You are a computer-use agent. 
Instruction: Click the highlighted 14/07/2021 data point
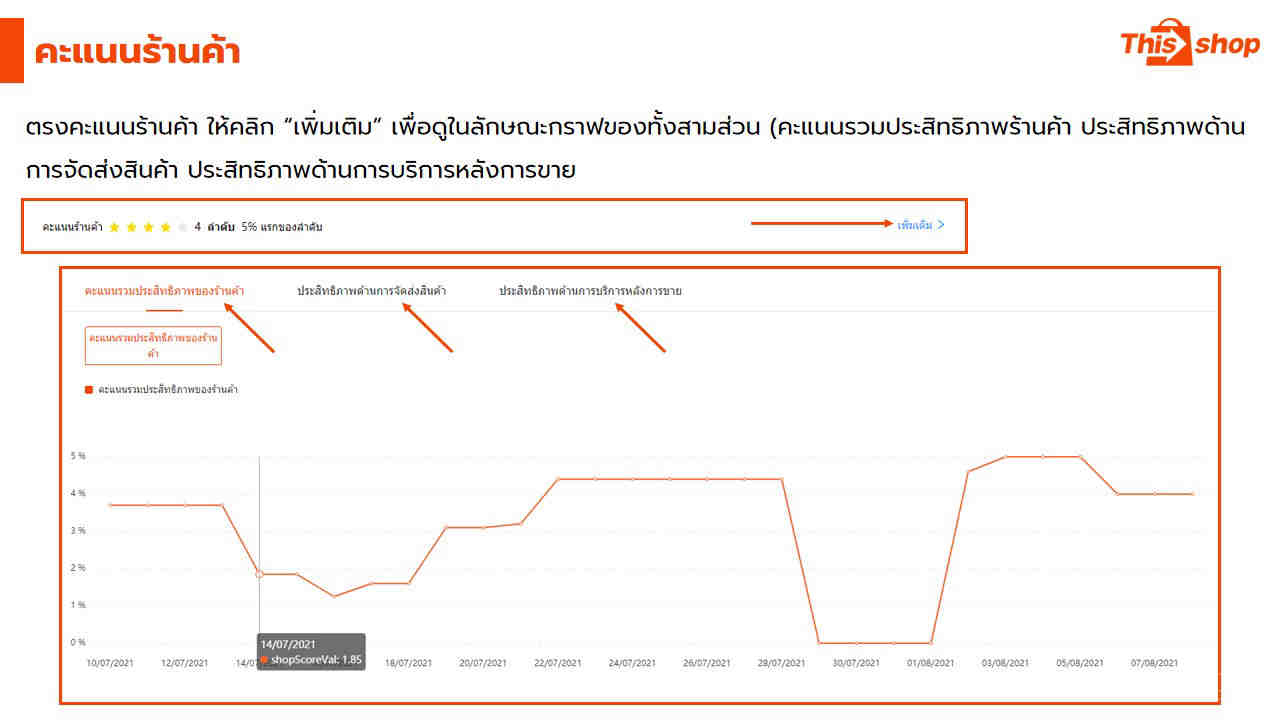(259, 574)
